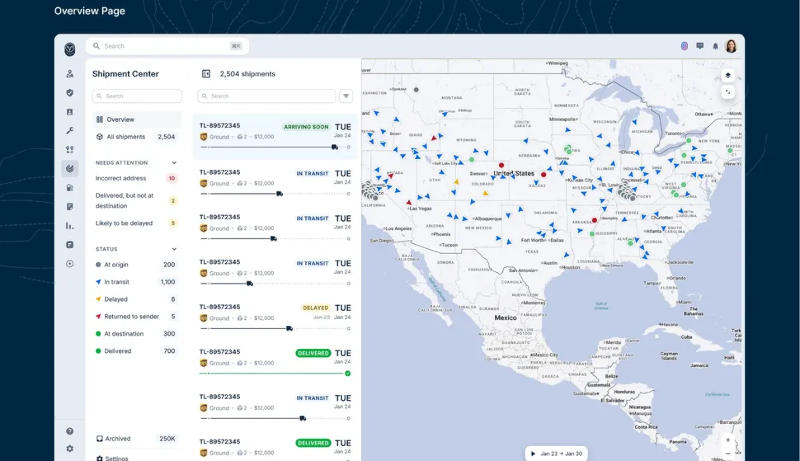
Task: Click the red '10' badge on Incorrect address
Action: click(172, 178)
